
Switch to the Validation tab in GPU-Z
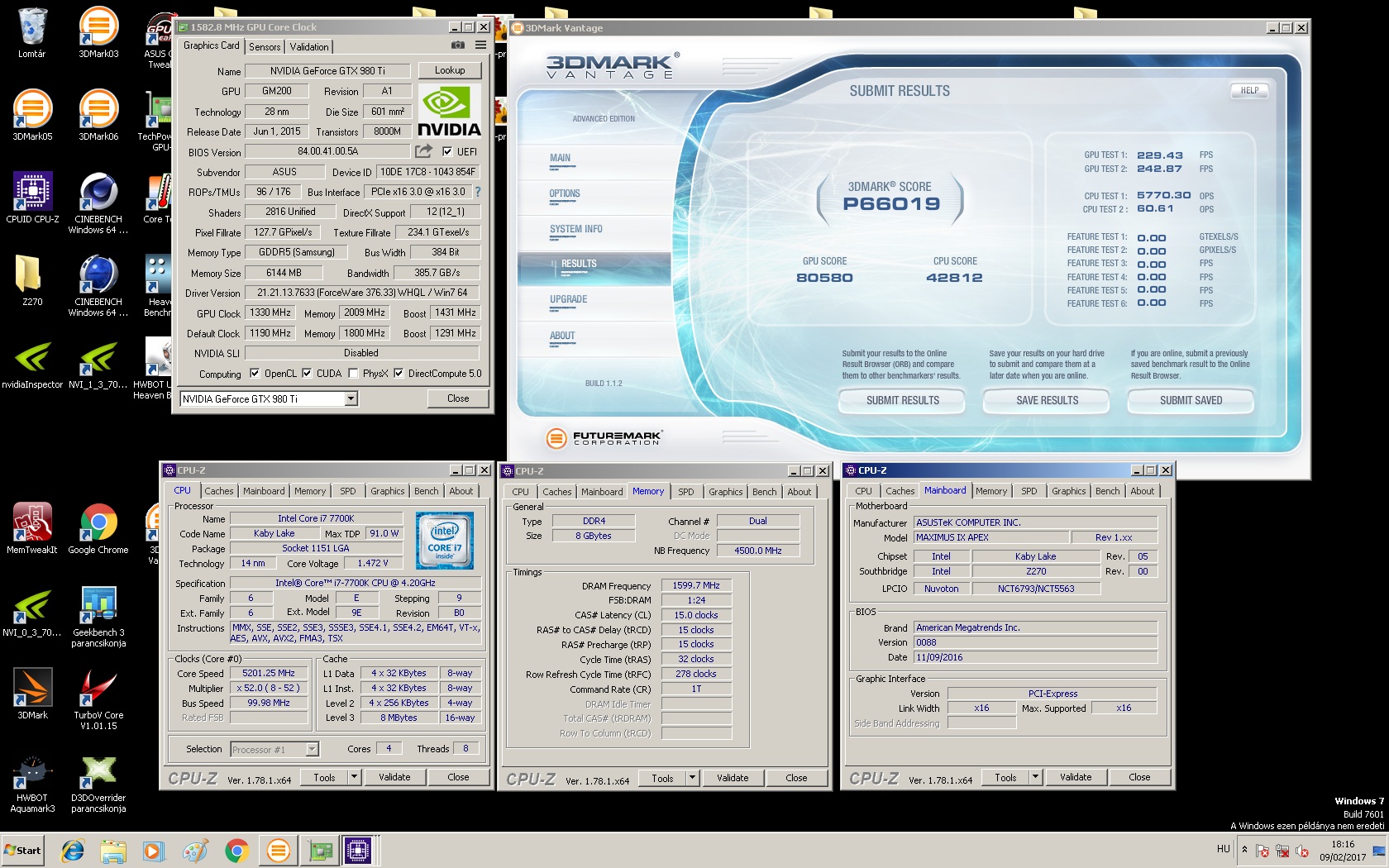(x=309, y=47)
